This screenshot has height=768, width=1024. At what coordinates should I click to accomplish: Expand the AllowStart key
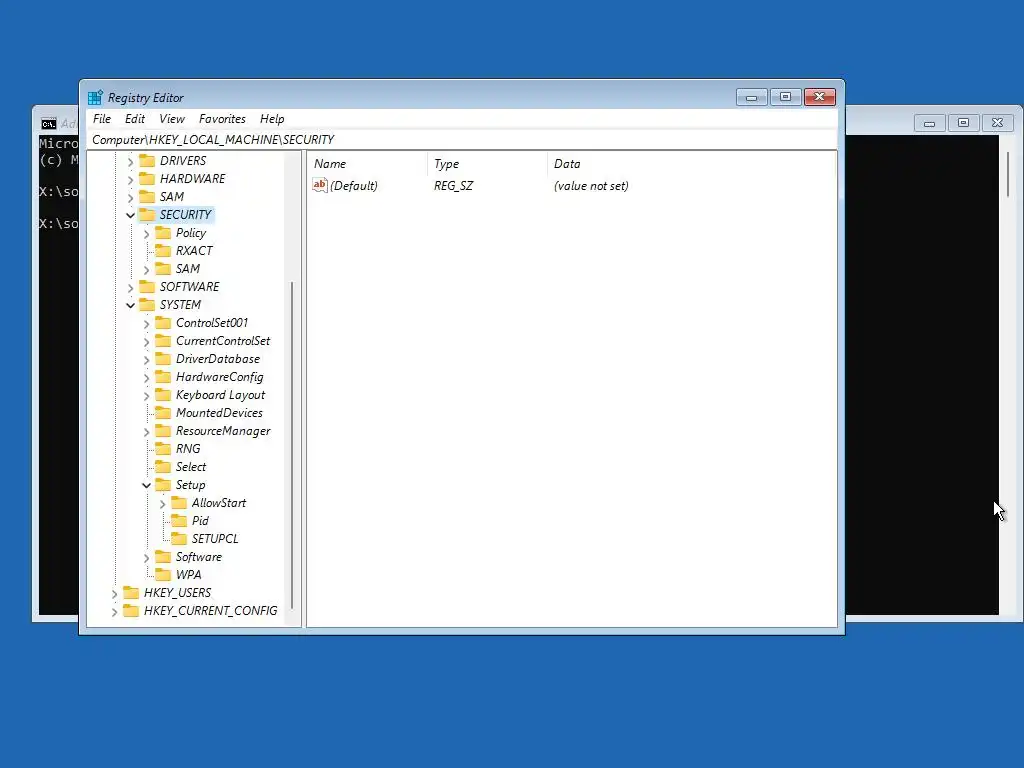coord(163,504)
